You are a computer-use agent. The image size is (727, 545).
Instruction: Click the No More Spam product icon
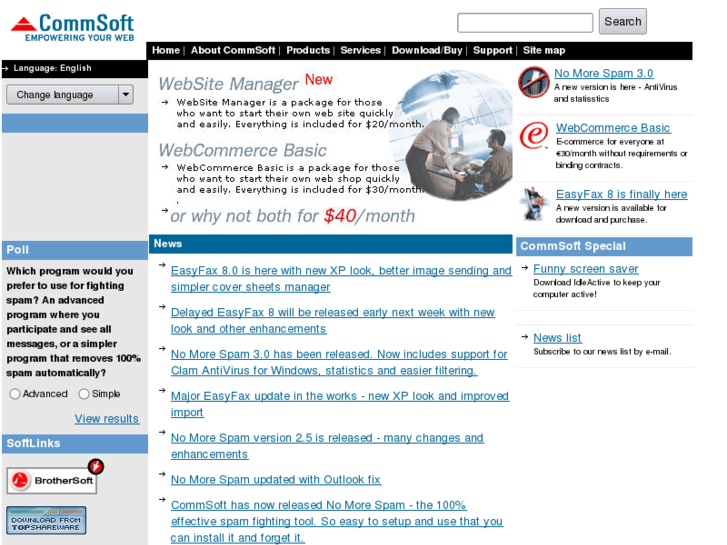click(x=534, y=82)
